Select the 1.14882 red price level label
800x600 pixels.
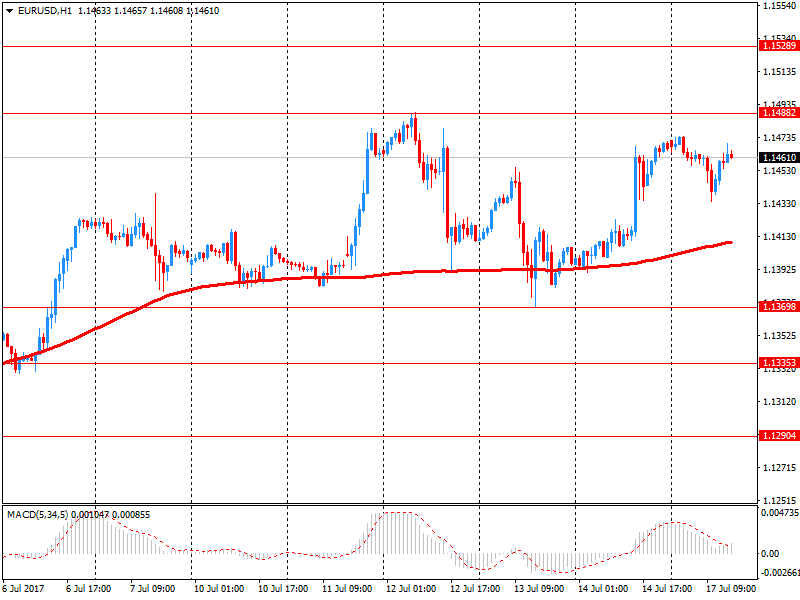tap(779, 113)
